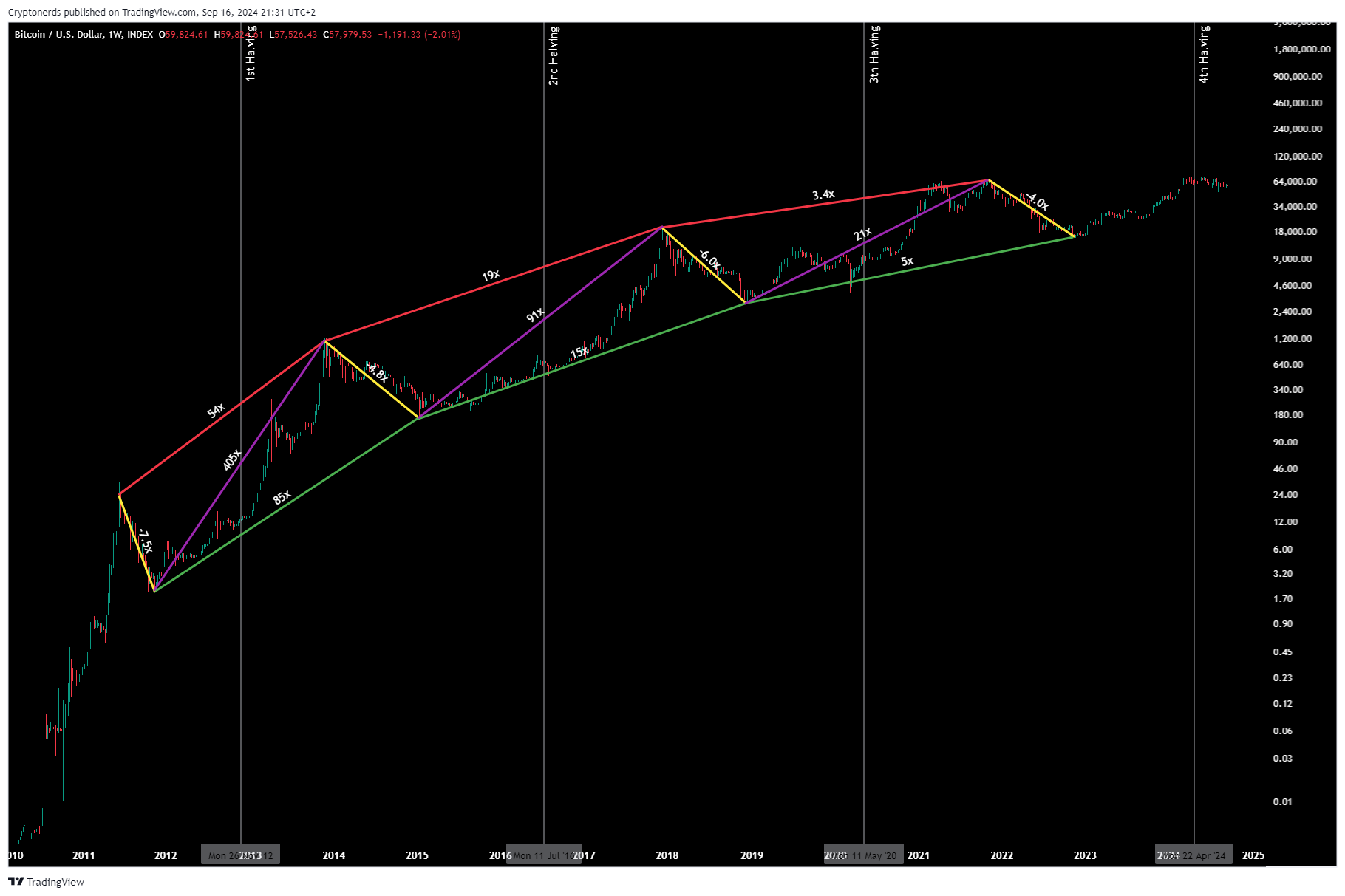Click the 1.70 price axis label
The width and height of the screenshot is (1345, 896).
point(1283,599)
